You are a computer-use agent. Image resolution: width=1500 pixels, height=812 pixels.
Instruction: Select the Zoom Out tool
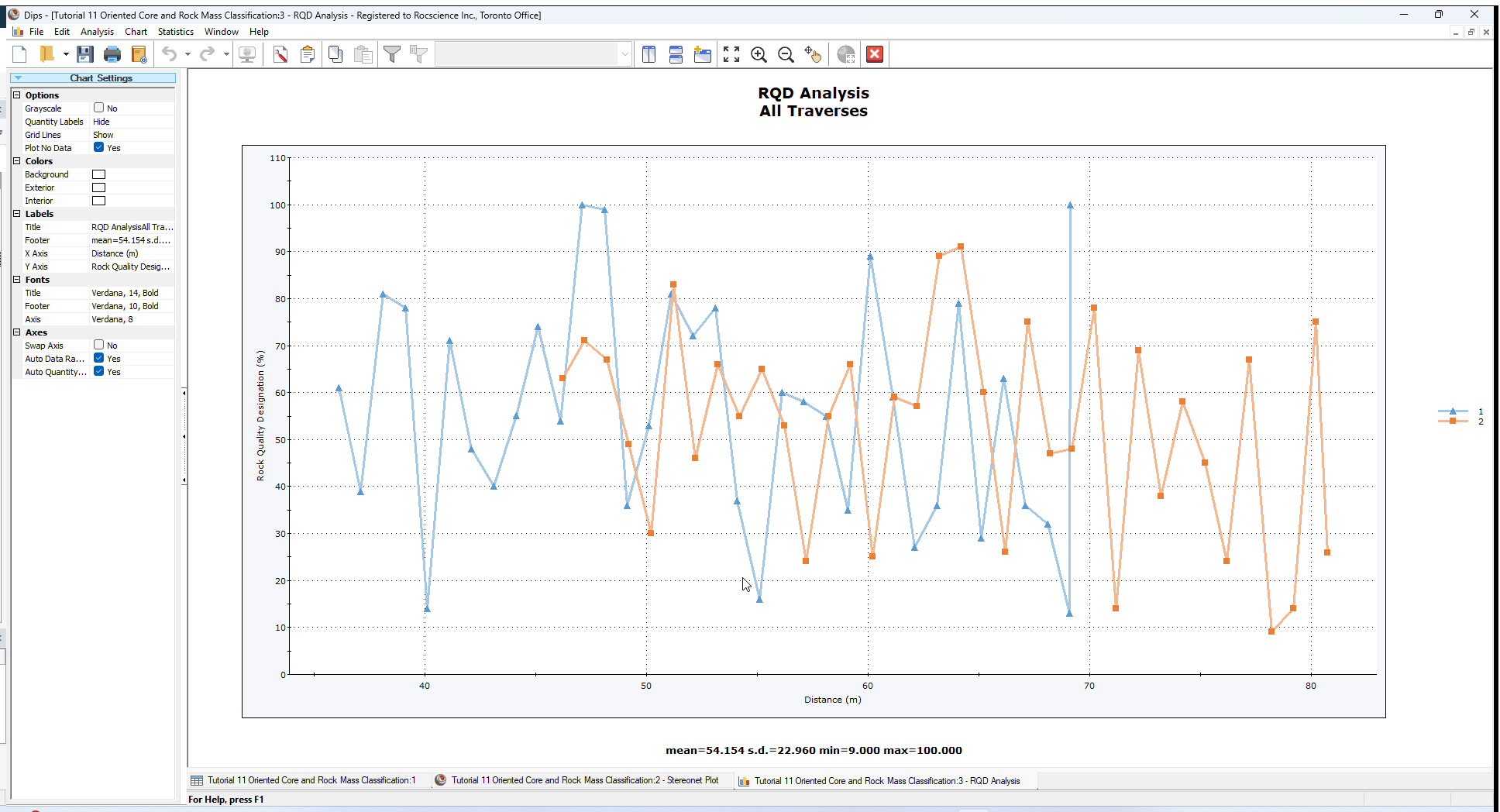pos(786,54)
